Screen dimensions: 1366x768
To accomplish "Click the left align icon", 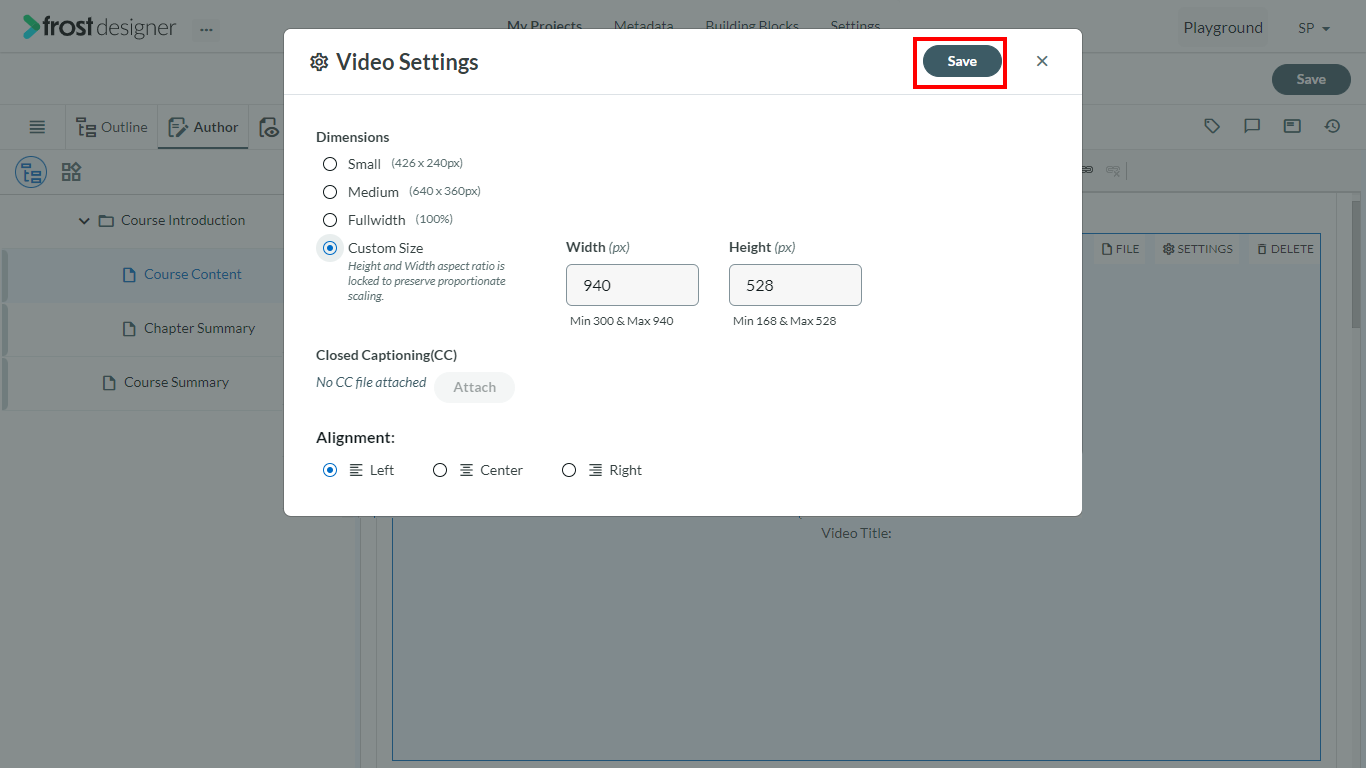I will coord(356,470).
